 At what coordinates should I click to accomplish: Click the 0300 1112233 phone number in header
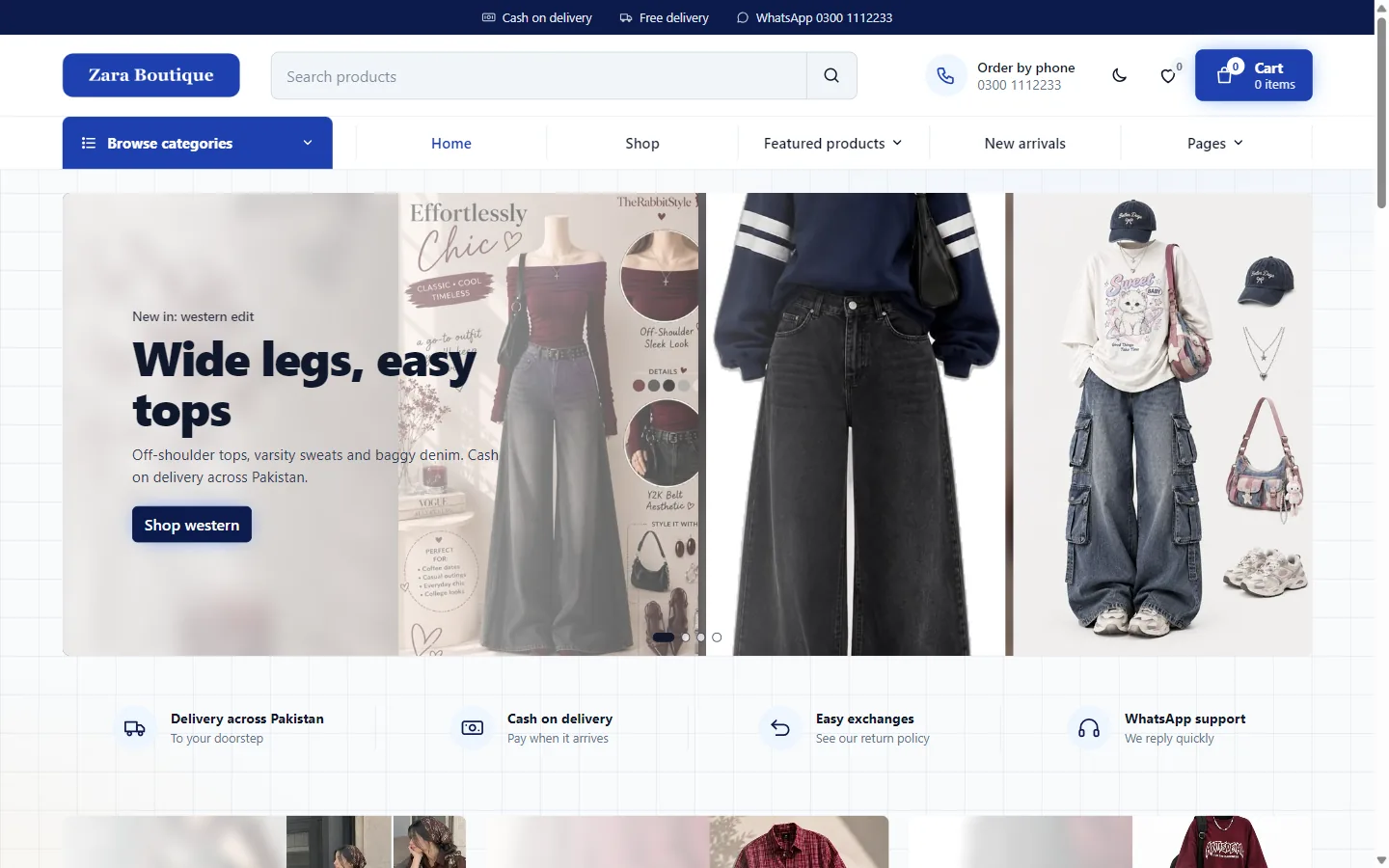pyautogui.click(x=1020, y=85)
